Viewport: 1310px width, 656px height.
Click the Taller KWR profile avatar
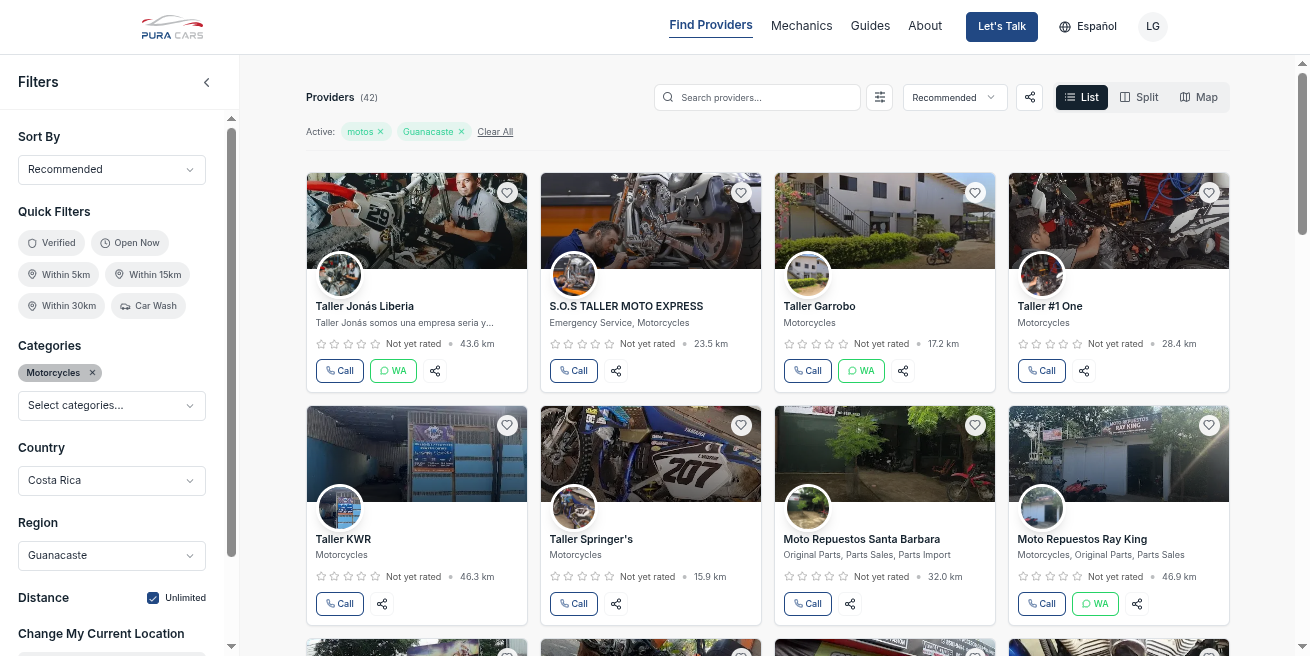(x=340, y=508)
